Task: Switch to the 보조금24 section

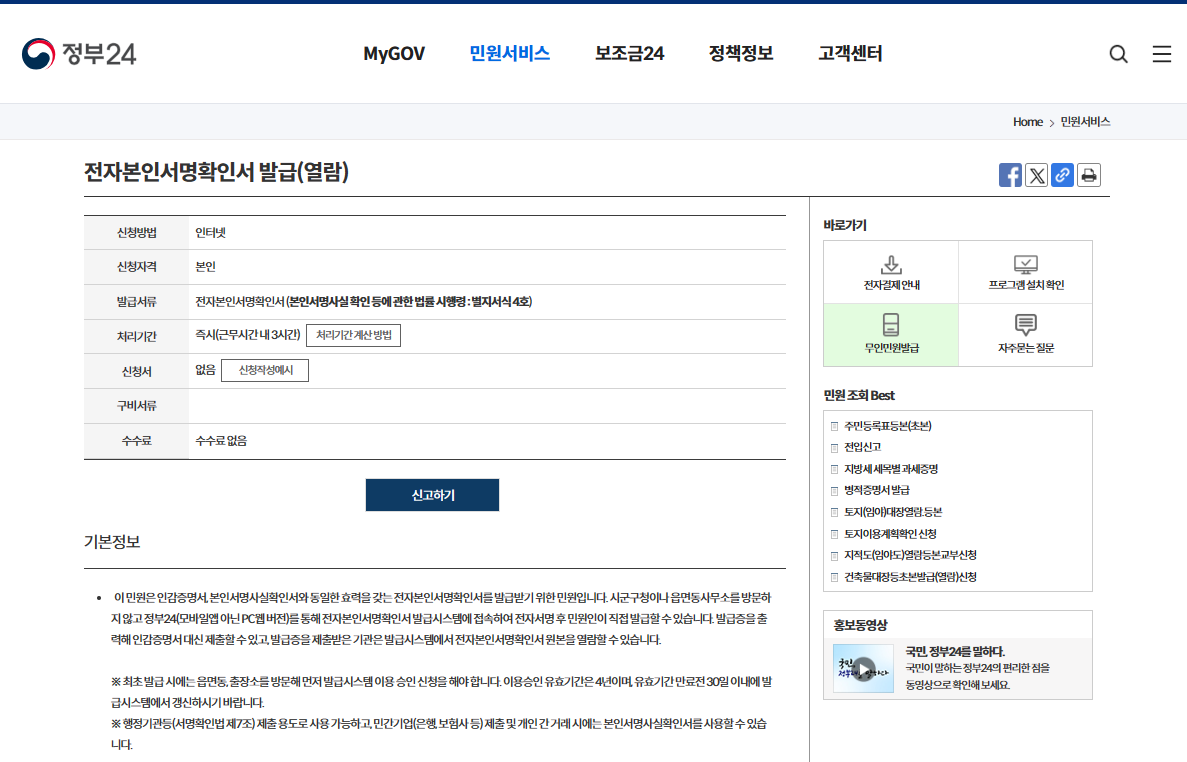Action: pos(628,53)
